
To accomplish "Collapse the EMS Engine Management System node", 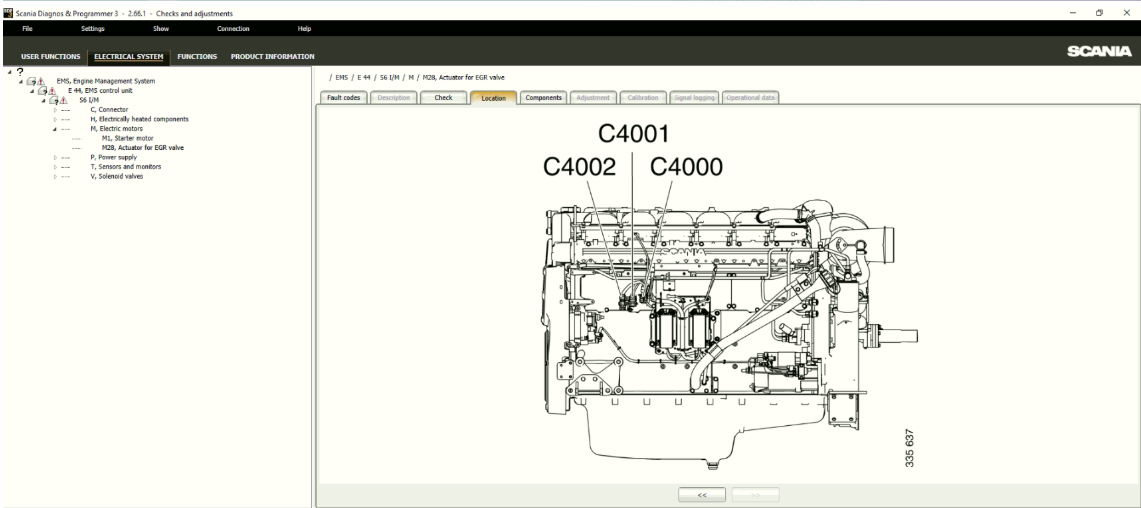I will (21, 82).
